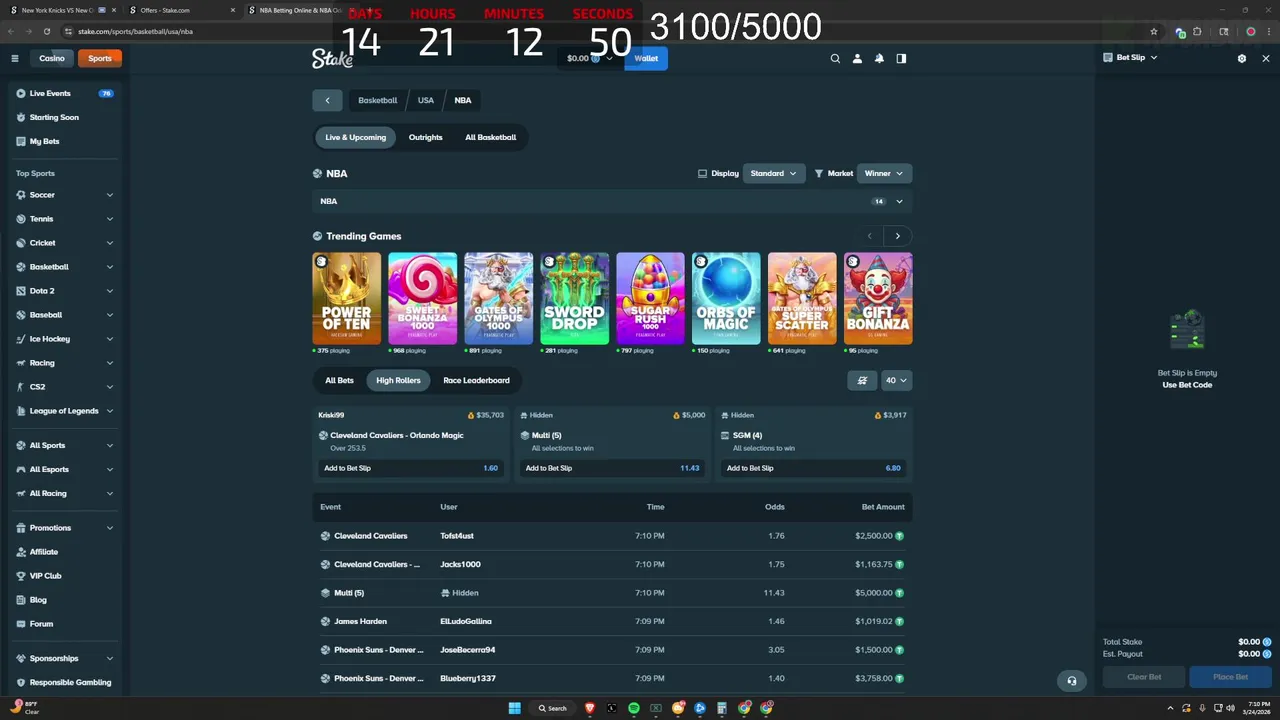Switch to the High Rollers tab

[398, 380]
